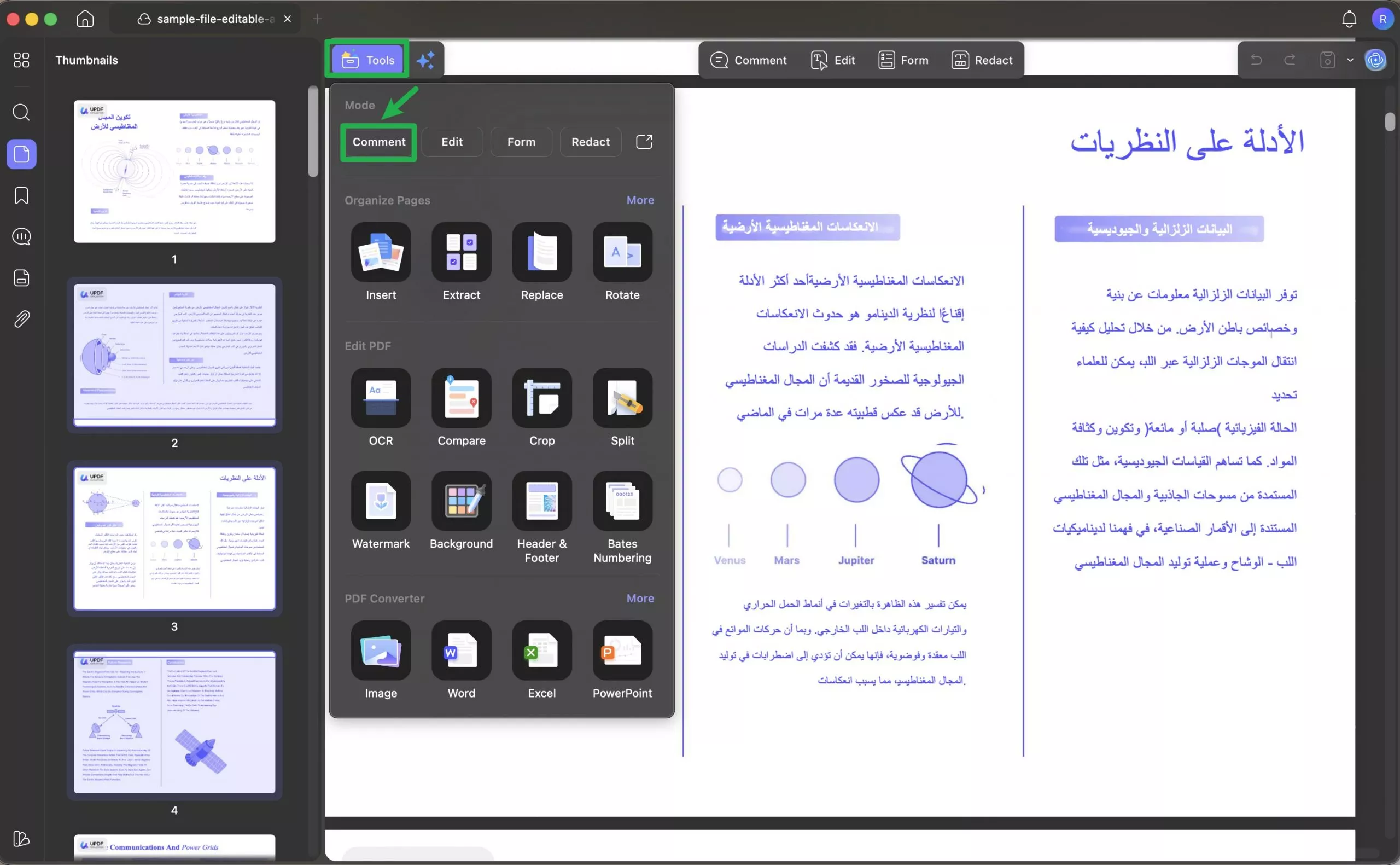
Task: Open the Tools menu button
Action: [x=367, y=60]
